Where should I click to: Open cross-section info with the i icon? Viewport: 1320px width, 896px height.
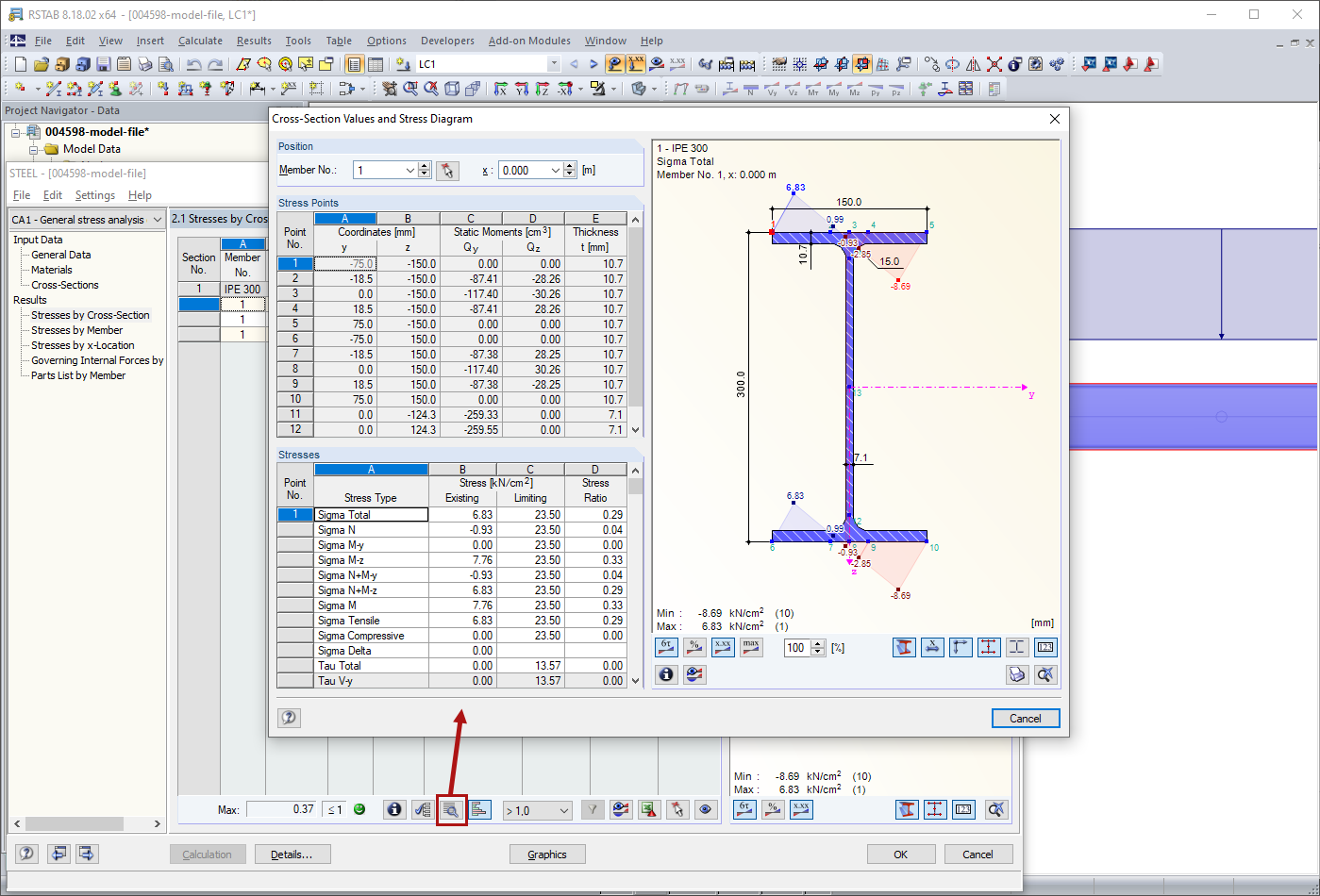point(666,674)
